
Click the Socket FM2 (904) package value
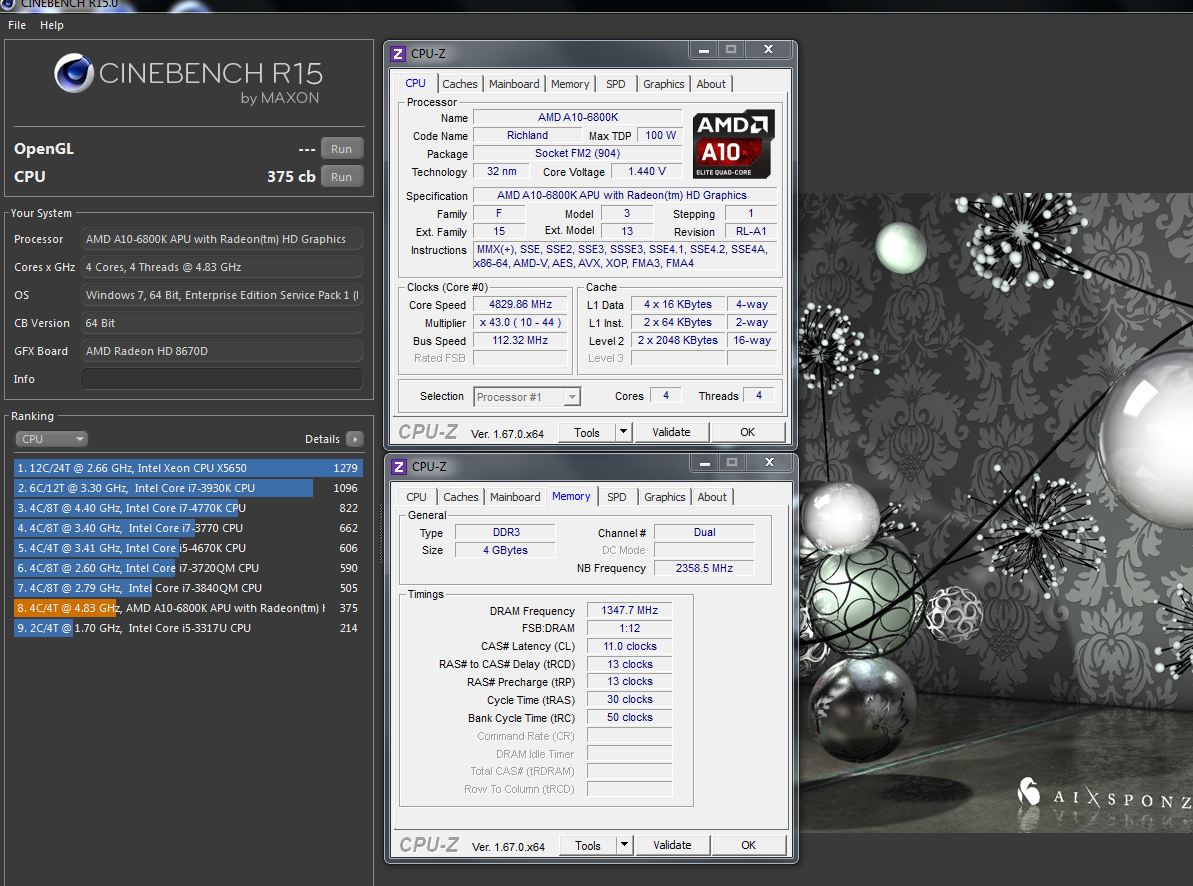click(x=577, y=153)
